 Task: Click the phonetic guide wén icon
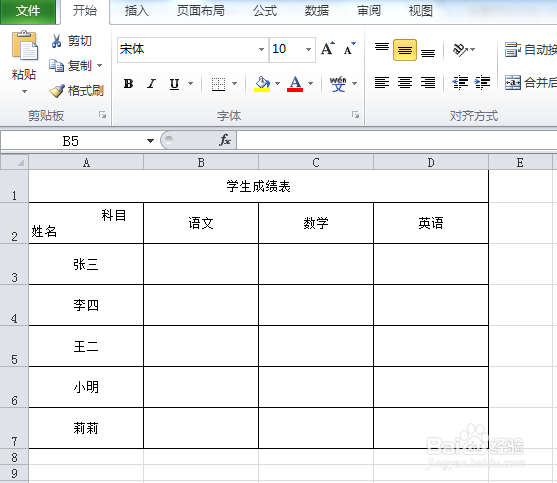coord(338,84)
